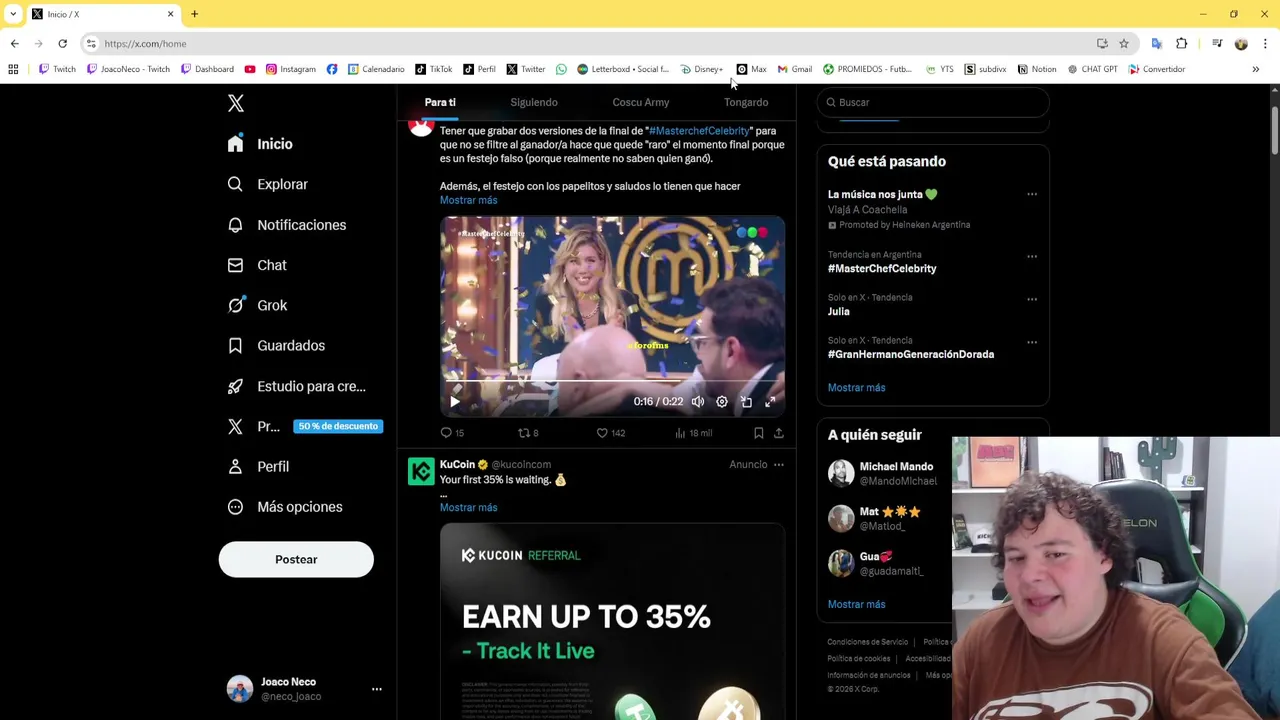Viewport: 1280px width, 720px height.
Task: Switch to the Tongardo tab
Action: (746, 102)
